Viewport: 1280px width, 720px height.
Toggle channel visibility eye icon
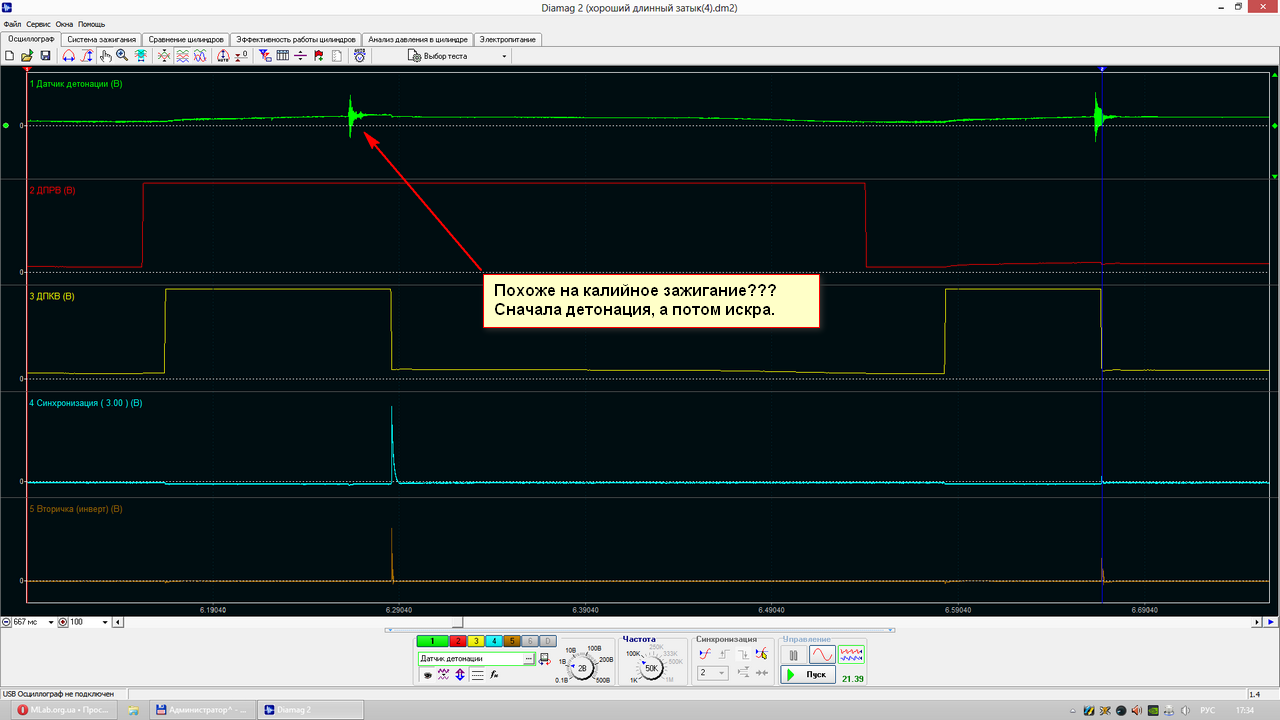coord(428,675)
